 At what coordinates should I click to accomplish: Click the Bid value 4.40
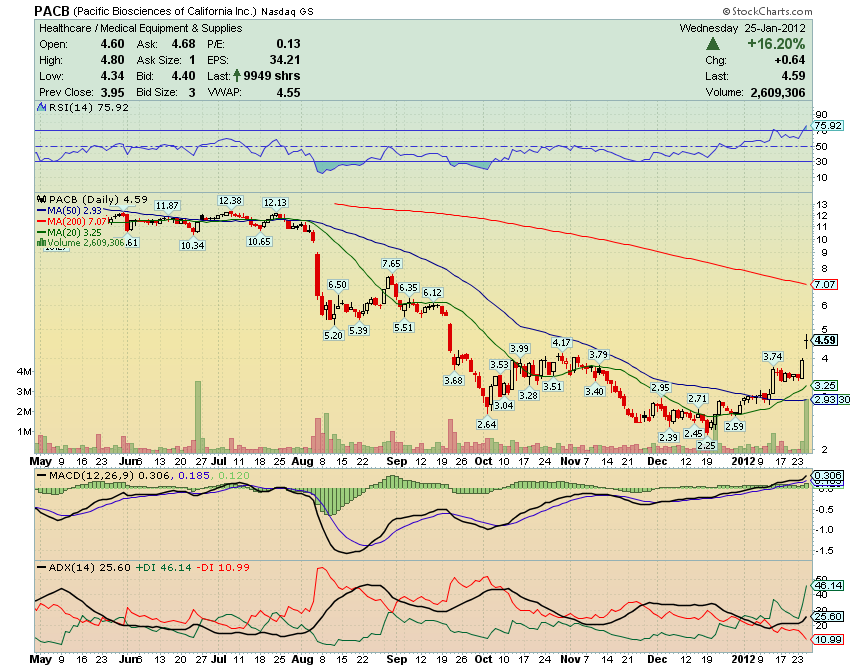[x=183, y=76]
